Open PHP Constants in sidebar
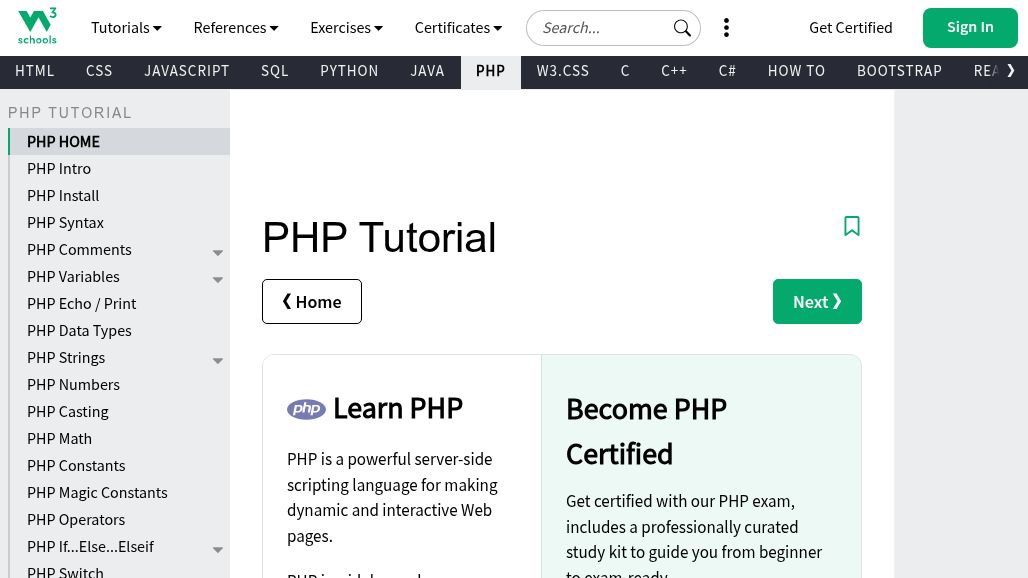This screenshot has height=578, width=1028. (119, 465)
